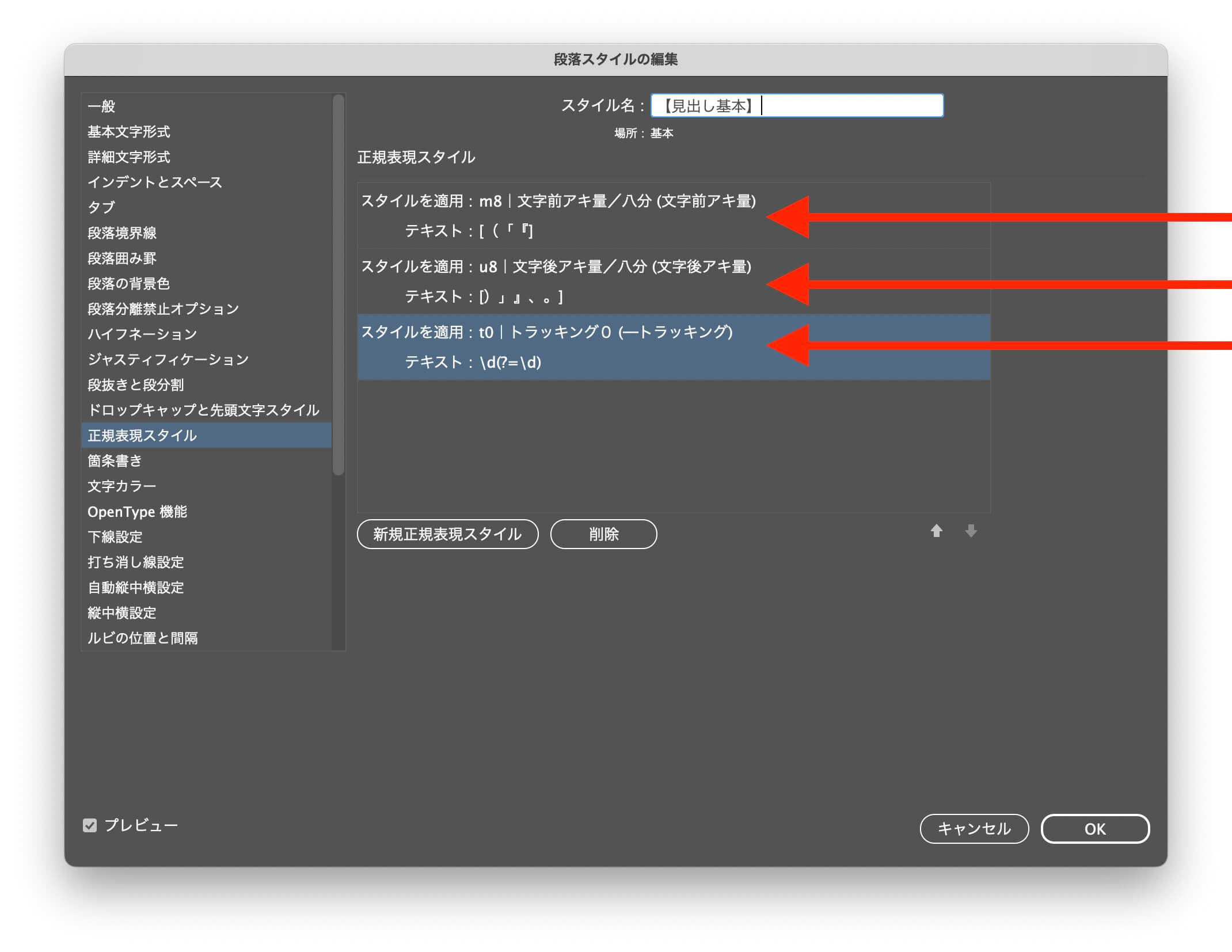Screen dimensions: 1232x952
Task: Click the move-down arrow icon
Action: coord(971,531)
